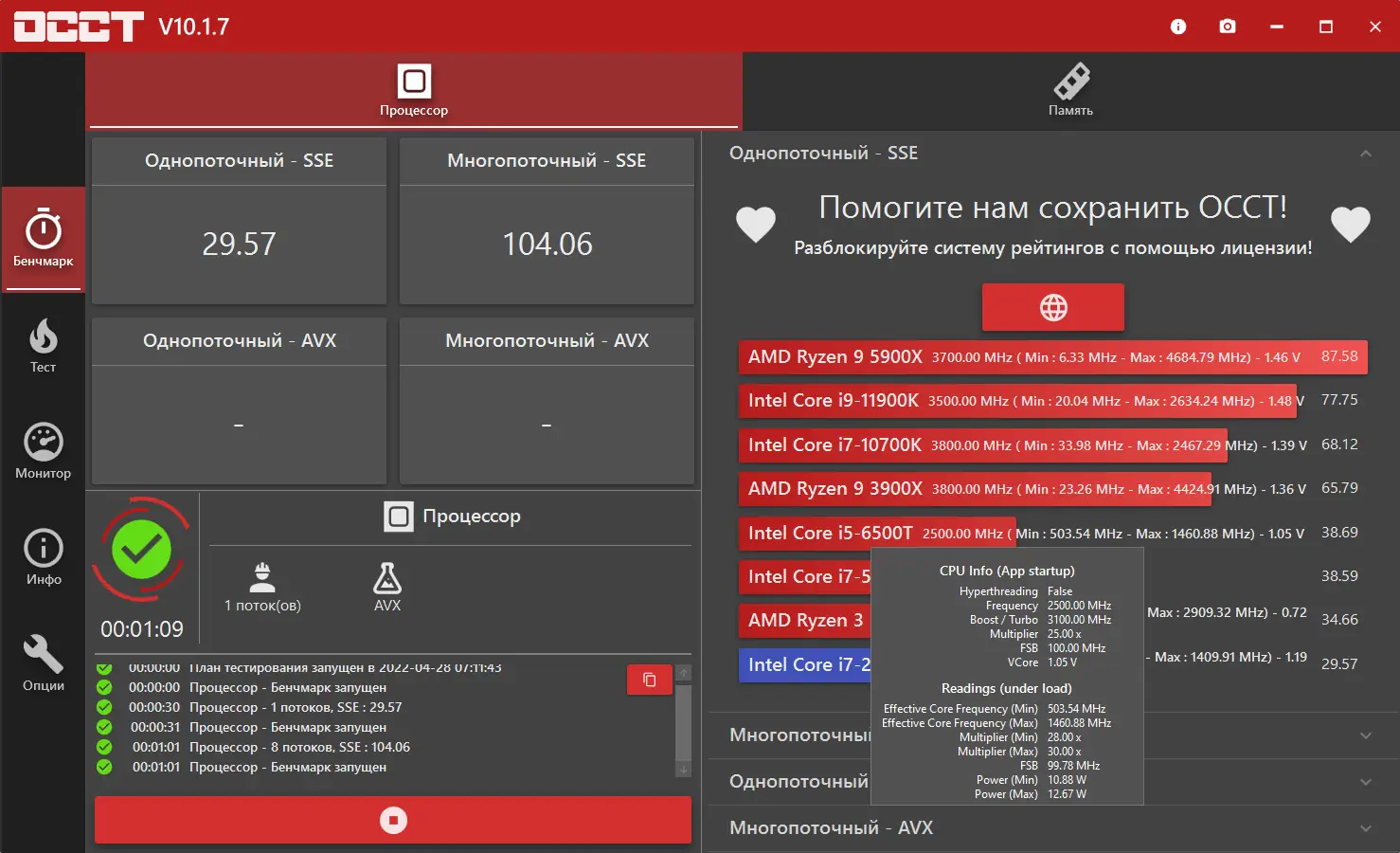This screenshot has width=1400, height=853.
Task: Collapse the Однопоточный - SSE results section
Action: (1366, 153)
